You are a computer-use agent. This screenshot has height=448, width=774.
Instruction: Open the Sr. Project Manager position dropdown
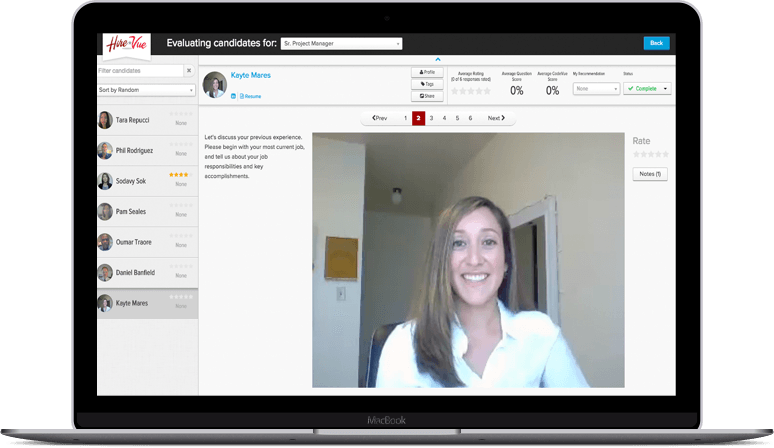[x=342, y=44]
